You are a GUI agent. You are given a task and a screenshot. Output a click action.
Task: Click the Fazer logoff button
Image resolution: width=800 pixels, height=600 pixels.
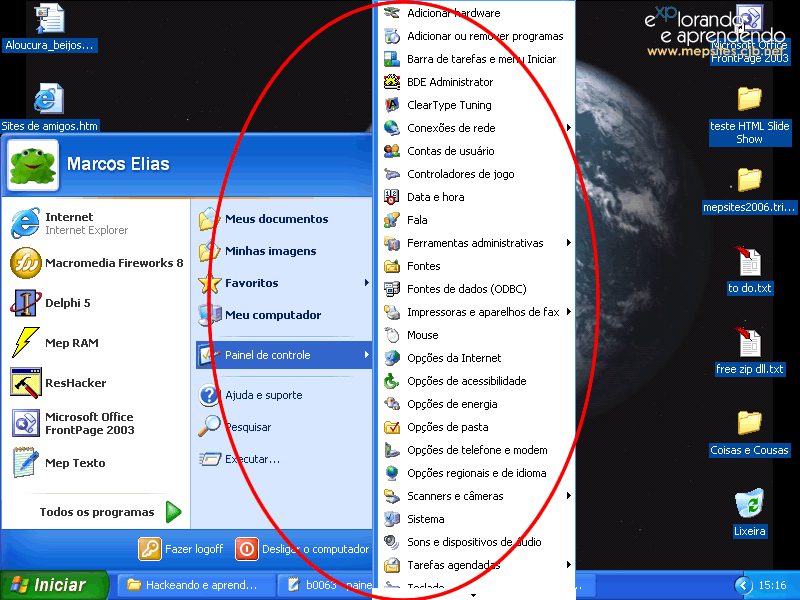[x=181, y=549]
